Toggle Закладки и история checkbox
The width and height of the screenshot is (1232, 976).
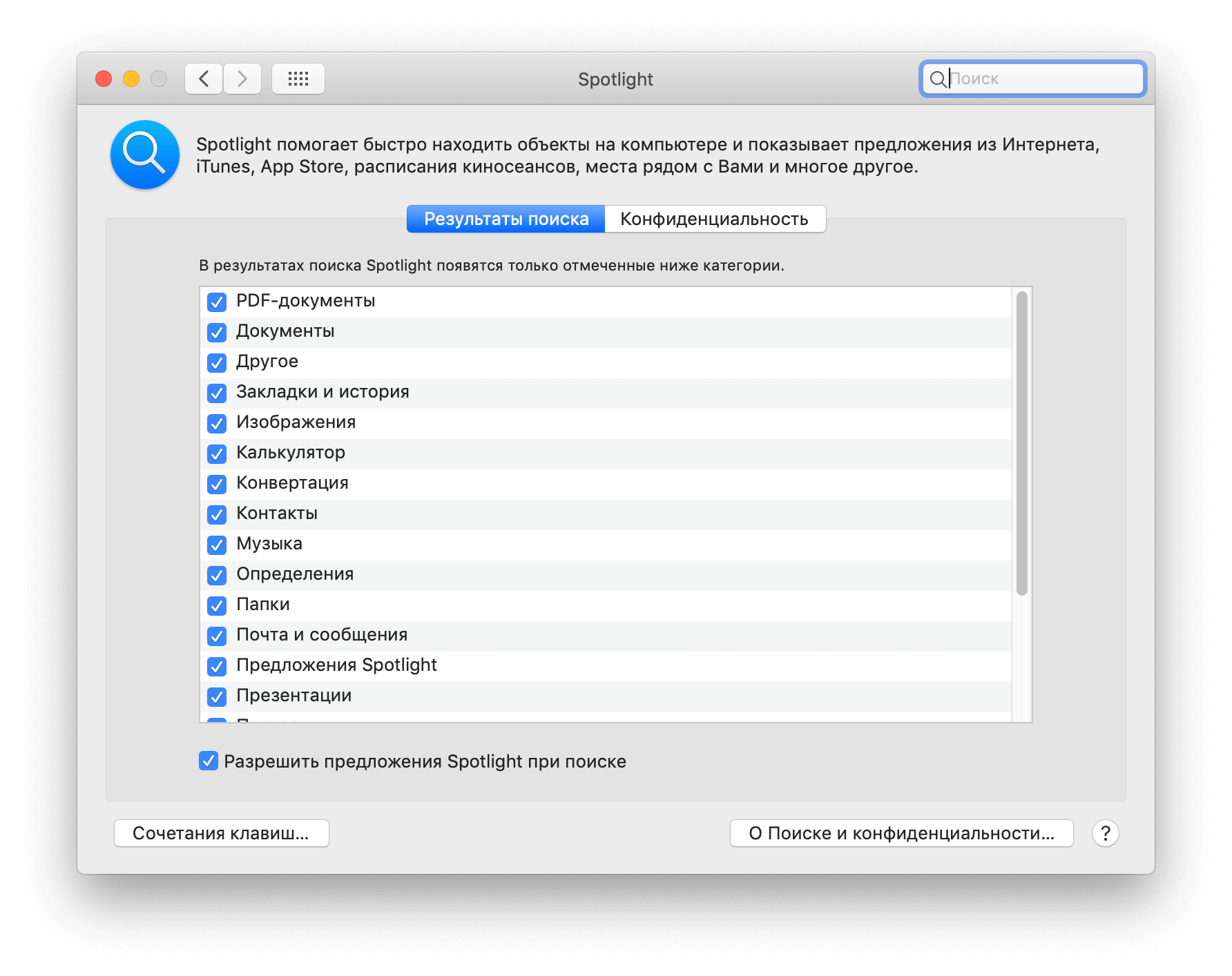point(217,393)
